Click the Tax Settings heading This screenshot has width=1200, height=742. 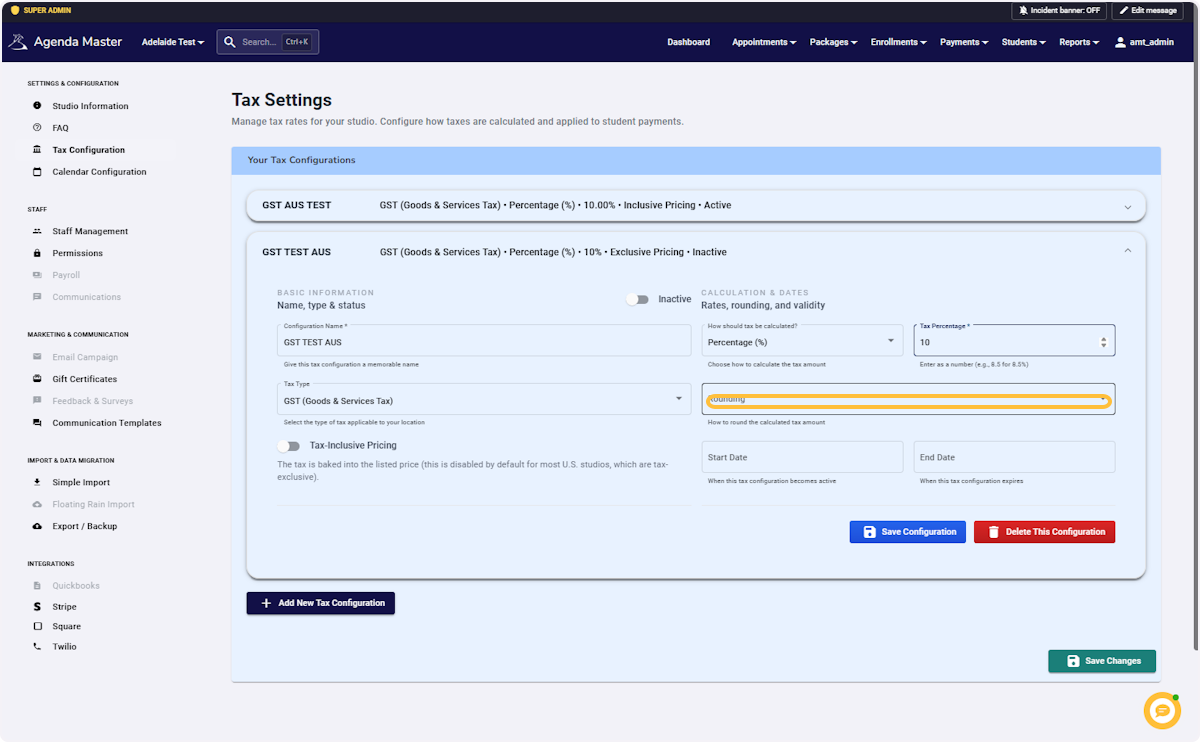tap(282, 100)
